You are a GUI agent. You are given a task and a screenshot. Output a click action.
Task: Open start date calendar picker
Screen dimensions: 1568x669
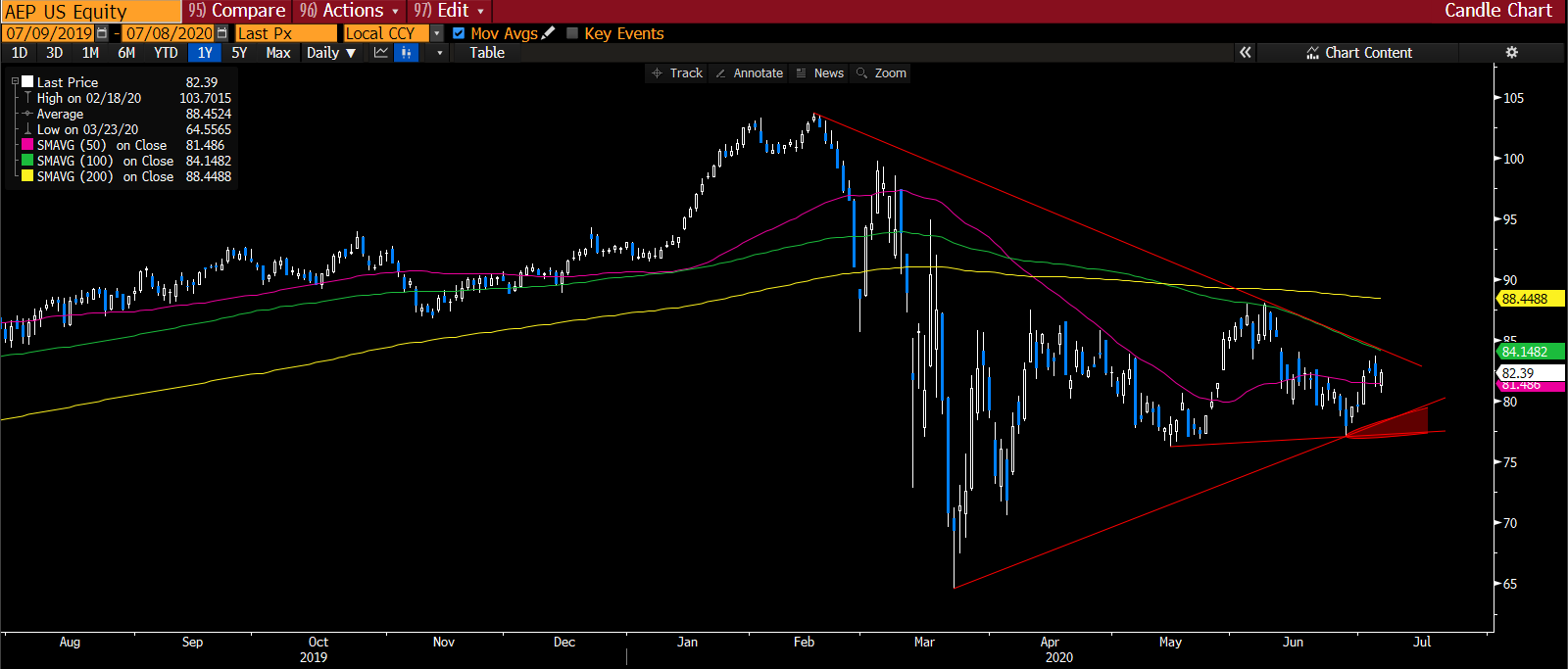(x=102, y=33)
